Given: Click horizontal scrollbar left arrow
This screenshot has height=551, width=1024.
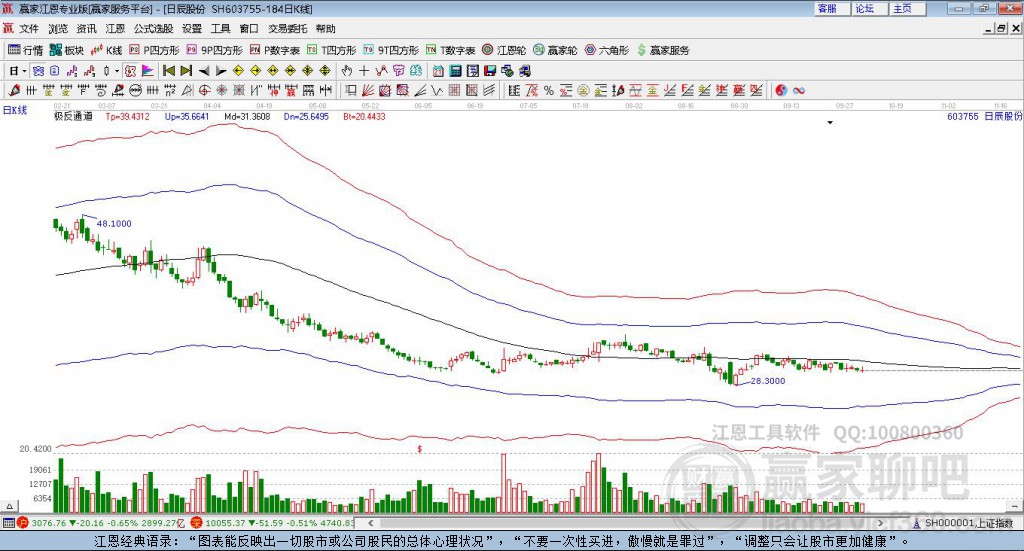Looking at the screenshot, I should (x=371, y=523).
